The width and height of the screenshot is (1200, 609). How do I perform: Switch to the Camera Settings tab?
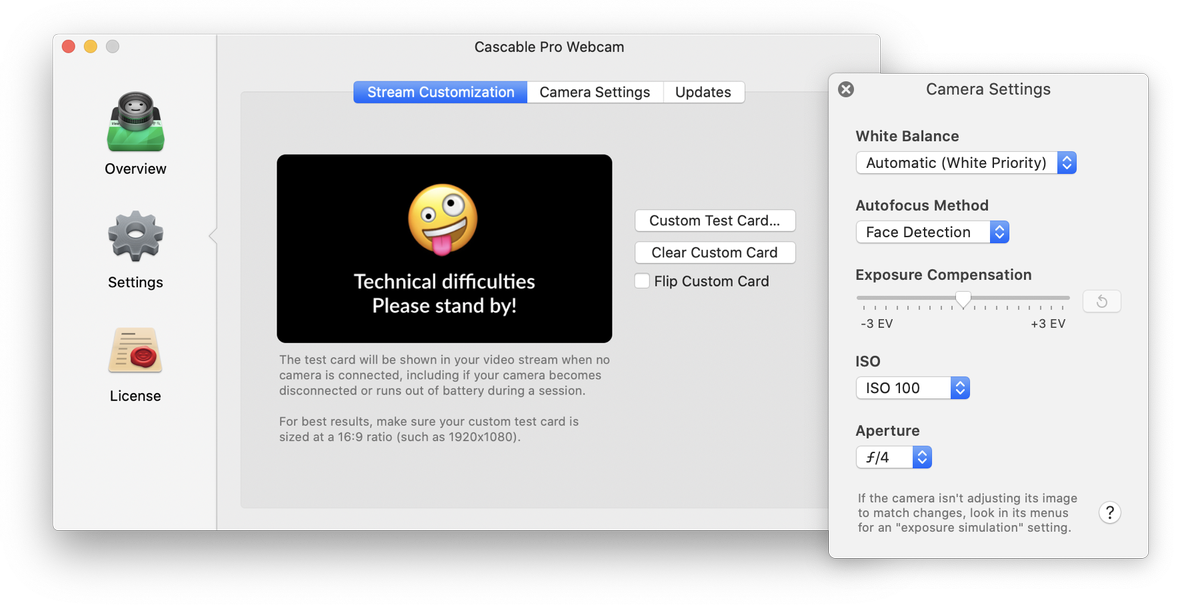pos(595,92)
